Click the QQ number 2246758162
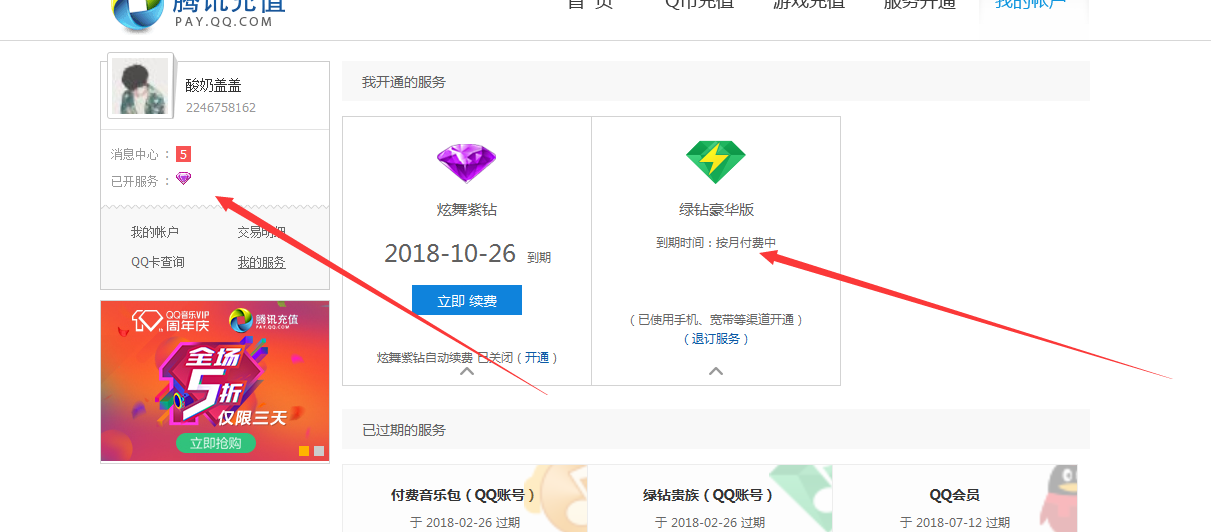Image resolution: width=1211 pixels, height=532 pixels. coord(221,108)
